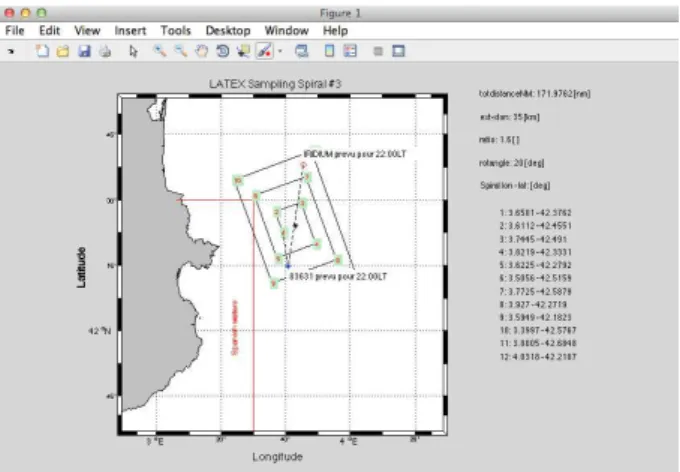Click the 'ext-dim: 35 [km]' text

click(510, 117)
